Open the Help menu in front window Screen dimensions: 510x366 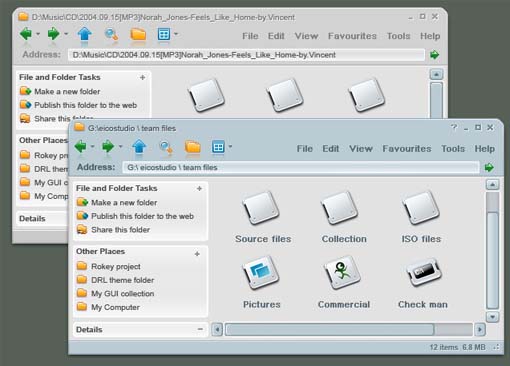(485, 149)
